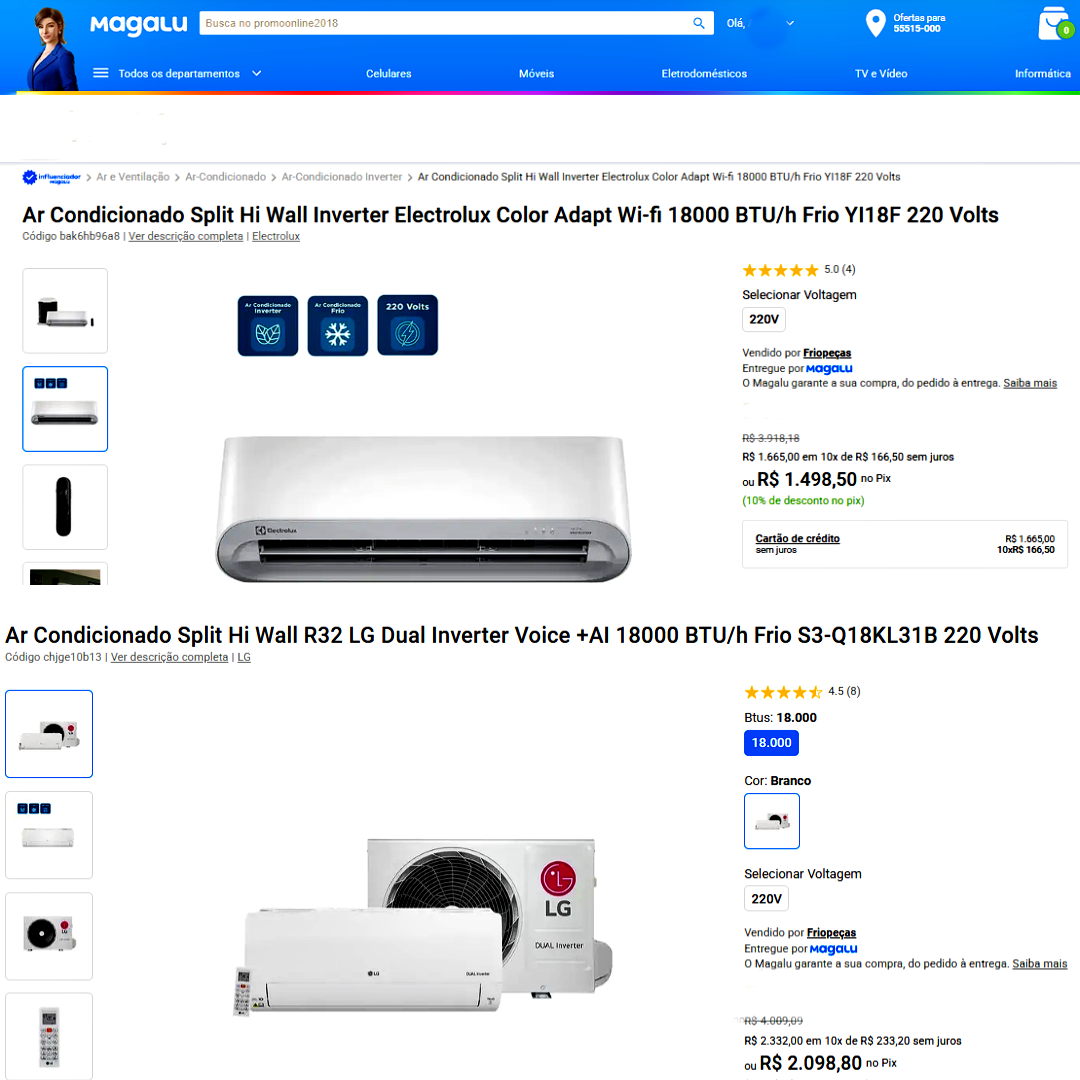
Task: Select 220V voltage for LG product
Action: 767,899
